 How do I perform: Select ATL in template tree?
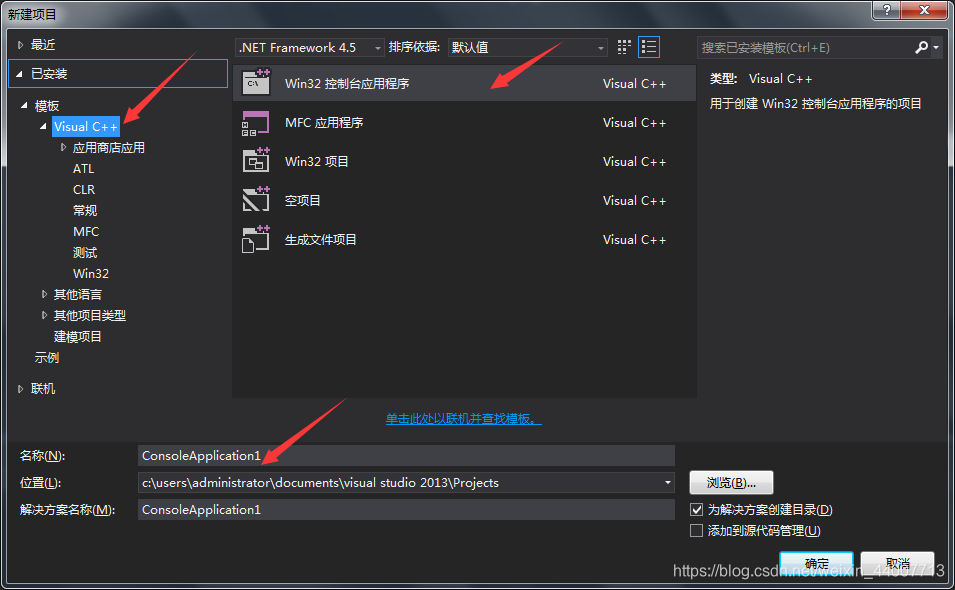83,169
